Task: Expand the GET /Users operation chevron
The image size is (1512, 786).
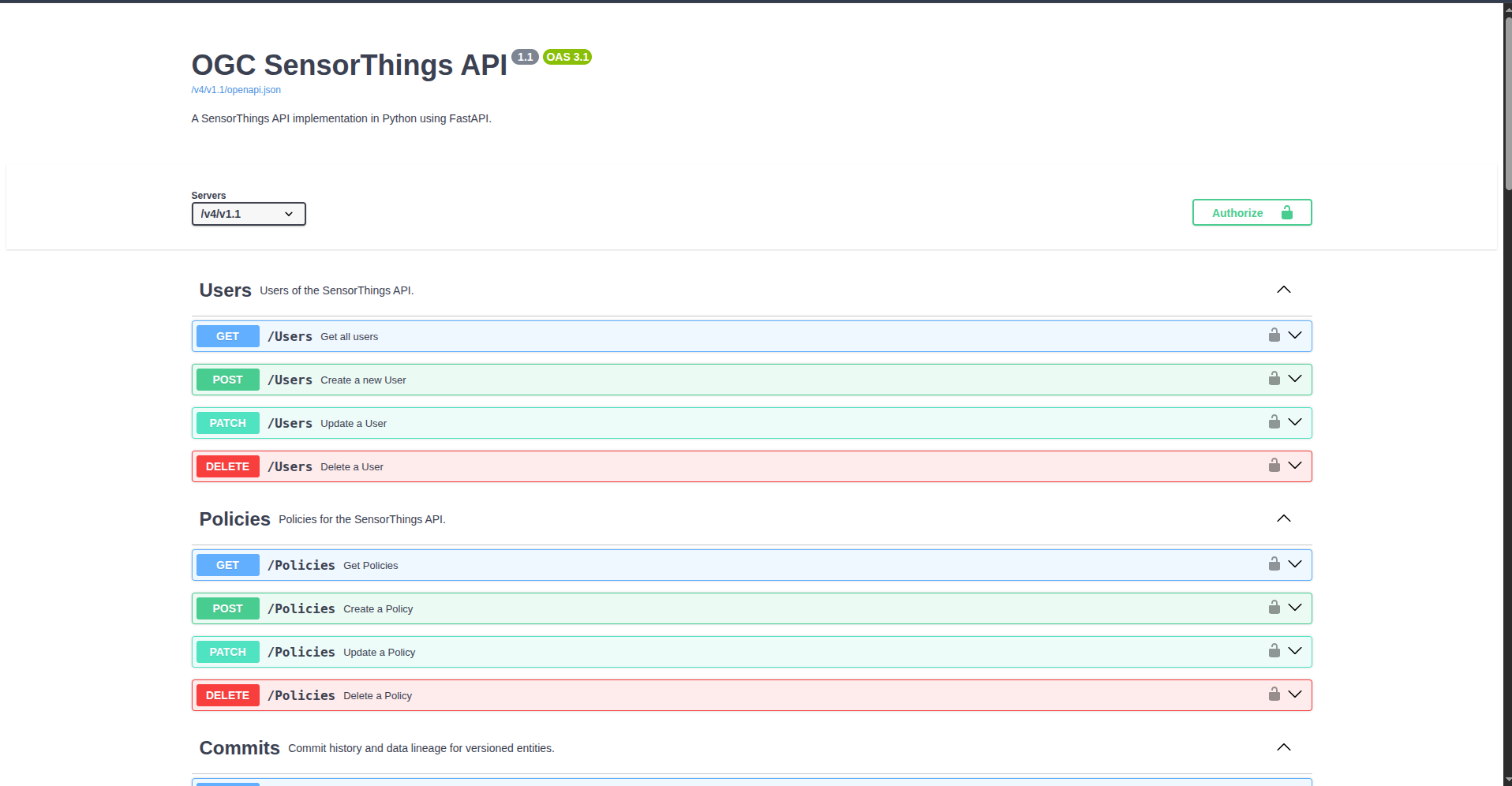Action: [1295, 335]
